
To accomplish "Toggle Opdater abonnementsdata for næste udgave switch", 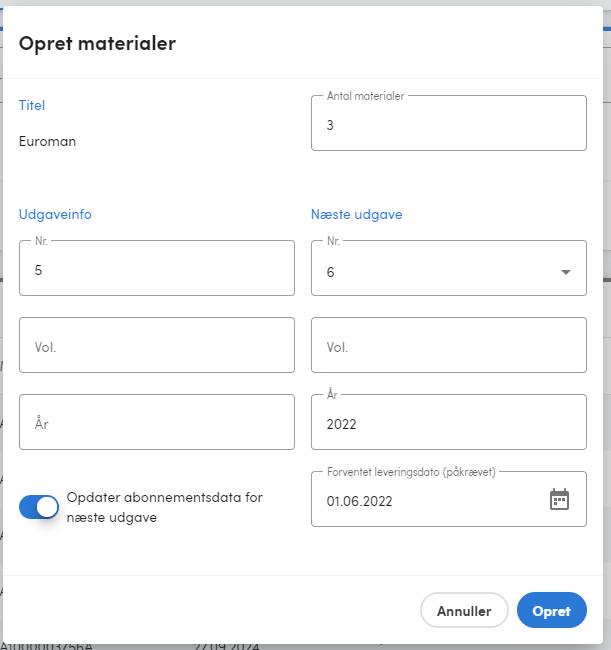I will [39, 507].
